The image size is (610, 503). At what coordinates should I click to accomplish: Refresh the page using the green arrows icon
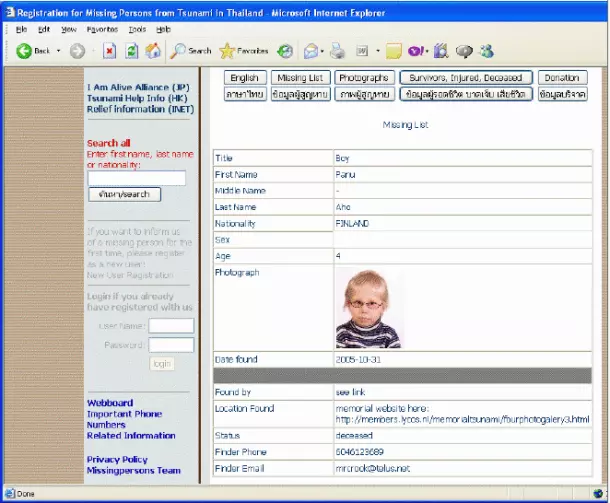point(131,51)
